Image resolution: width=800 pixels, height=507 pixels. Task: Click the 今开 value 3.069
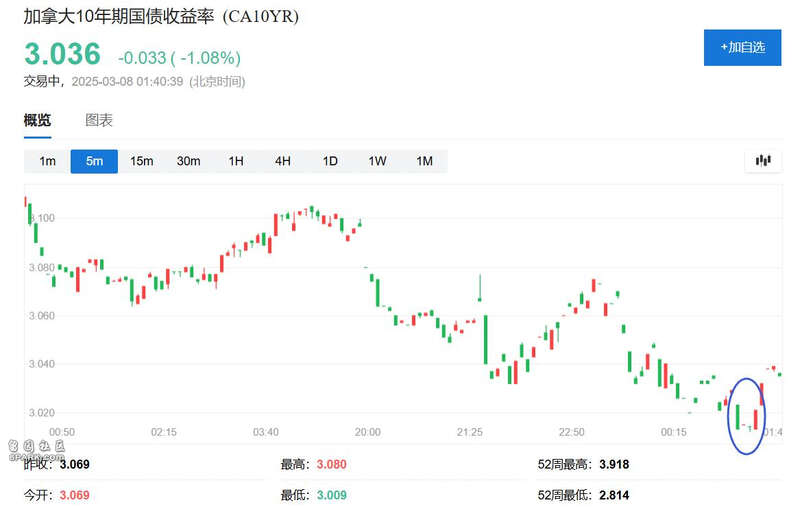coord(74,495)
